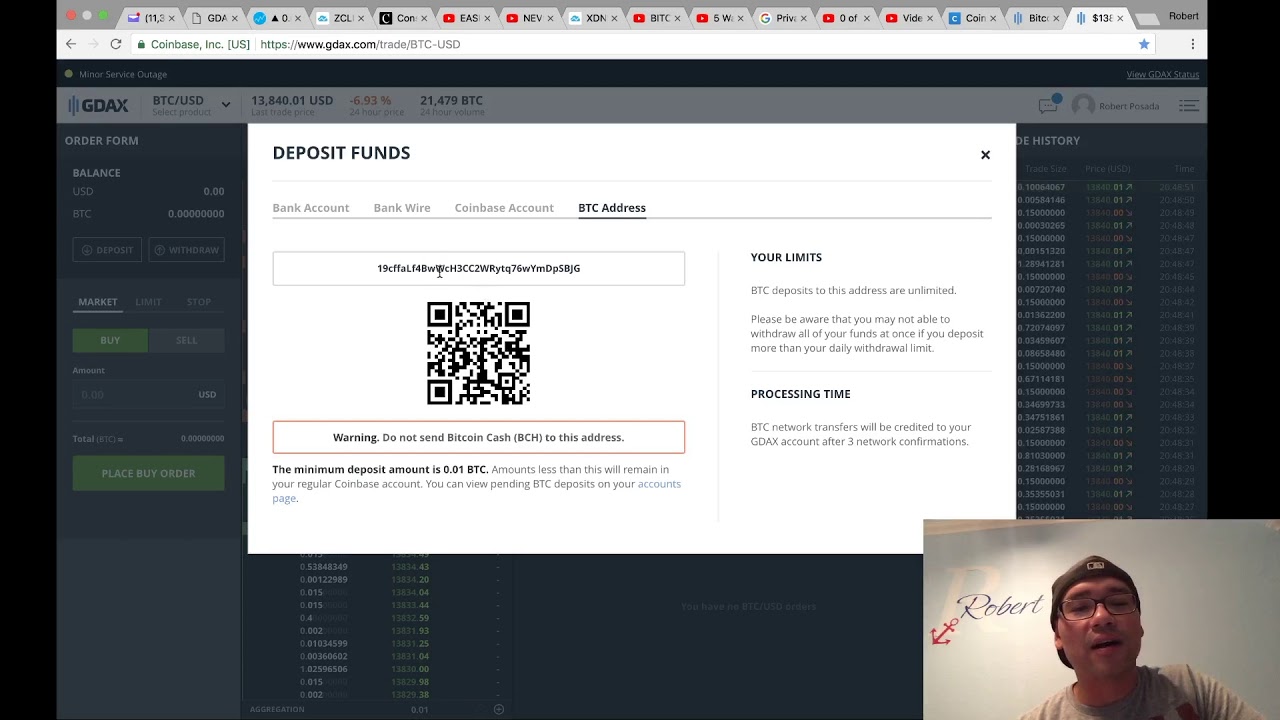Bookmark this page with the star icon
The image size is (1280, 720).
point(1144,44)
